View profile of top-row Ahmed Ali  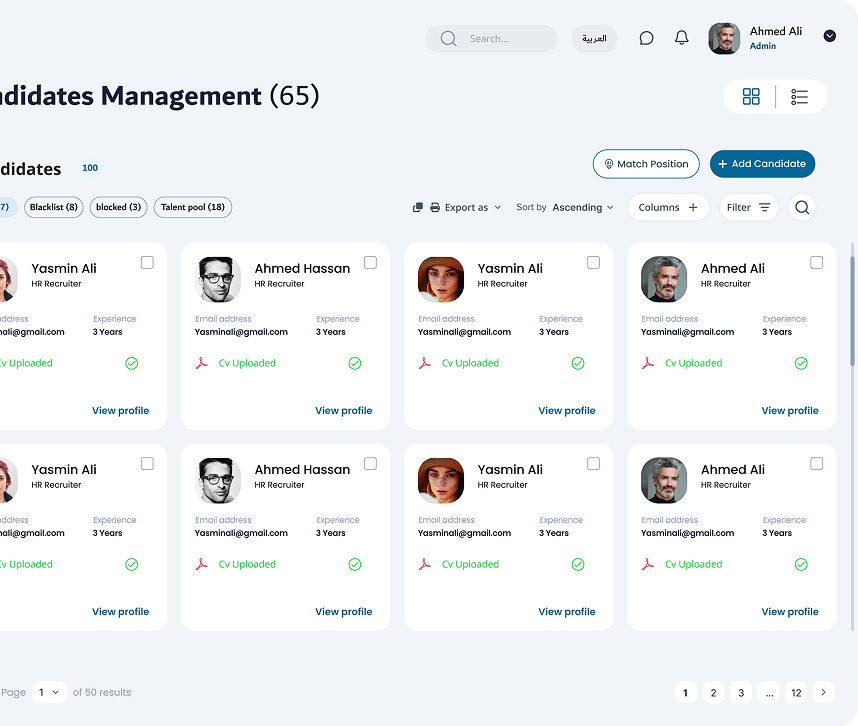tap(790, 410)
